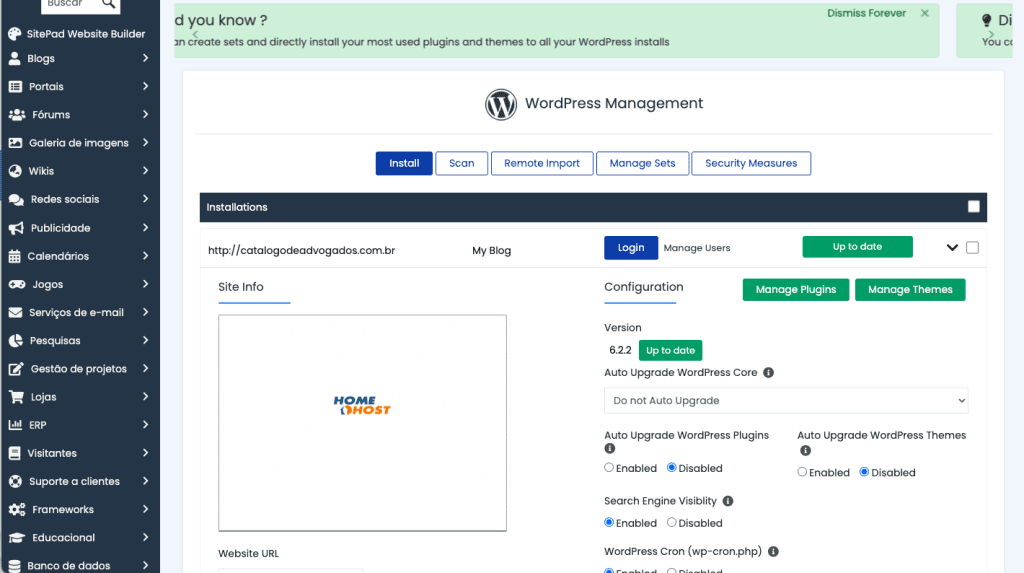Open the Manage Sets tab
This screenshot has width=1024, height=573.
click(x=643, y=163)
